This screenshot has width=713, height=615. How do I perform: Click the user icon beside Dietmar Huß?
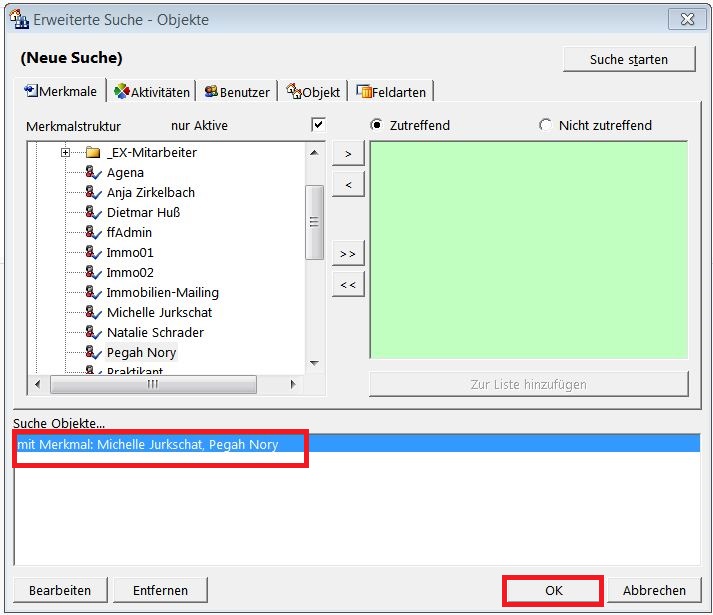pos(94,213)
